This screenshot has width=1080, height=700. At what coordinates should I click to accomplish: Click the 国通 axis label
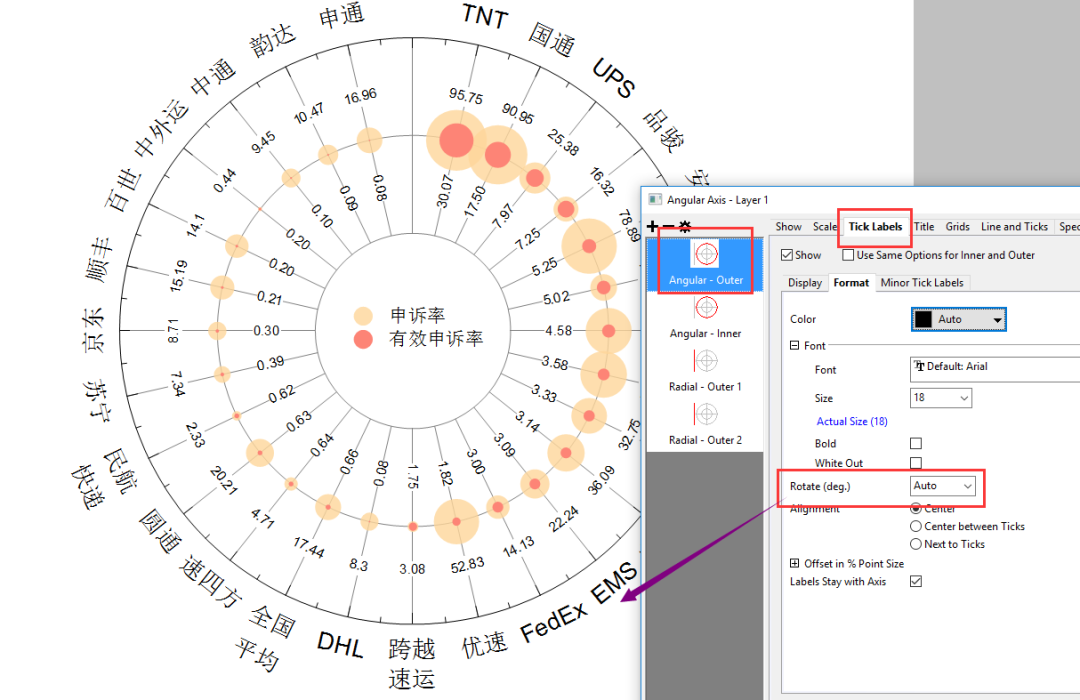[x=552, y=39]
